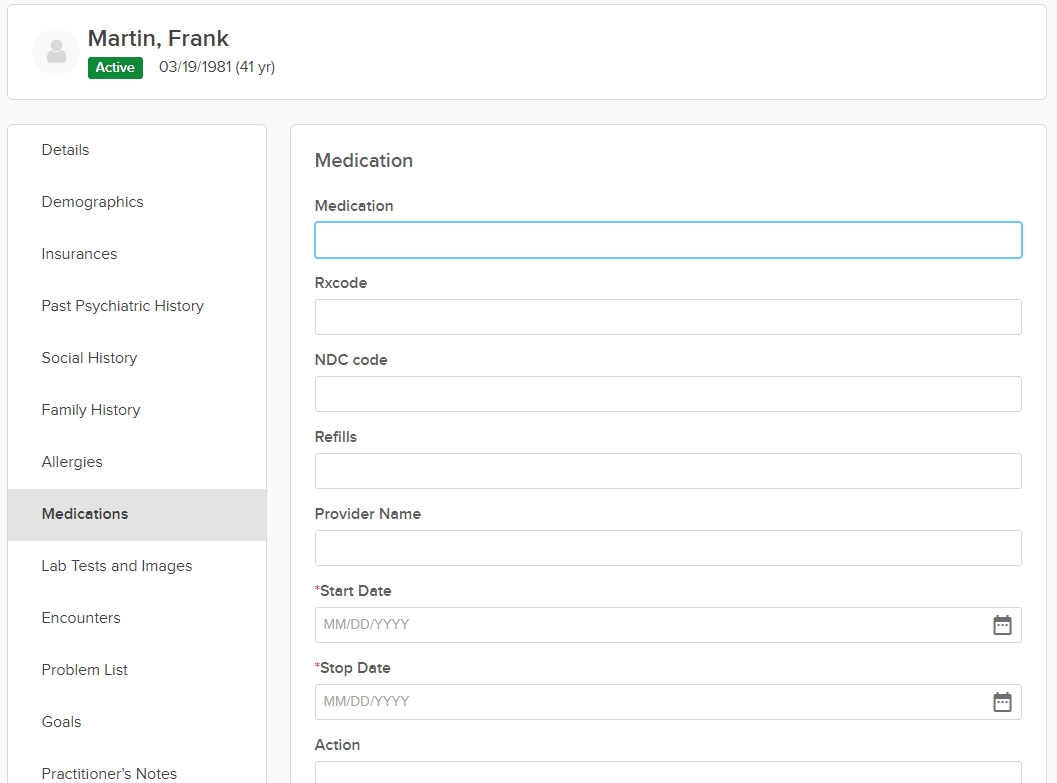Click the NDC code text box
This screenshot has height=783, width=1057.
pyautogui.click(x=668, y=394)
